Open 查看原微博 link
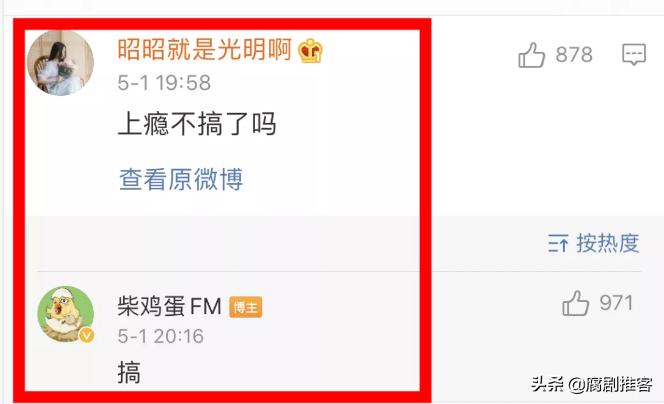The image size is (664, 404). [x=181, y=179]
